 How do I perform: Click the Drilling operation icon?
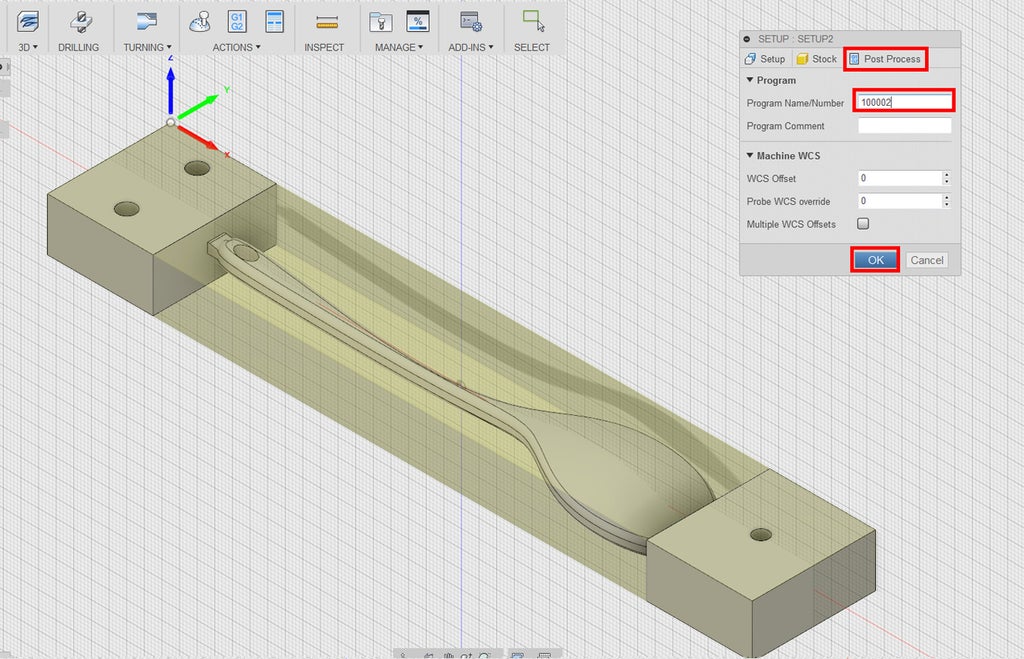(80, 22)
